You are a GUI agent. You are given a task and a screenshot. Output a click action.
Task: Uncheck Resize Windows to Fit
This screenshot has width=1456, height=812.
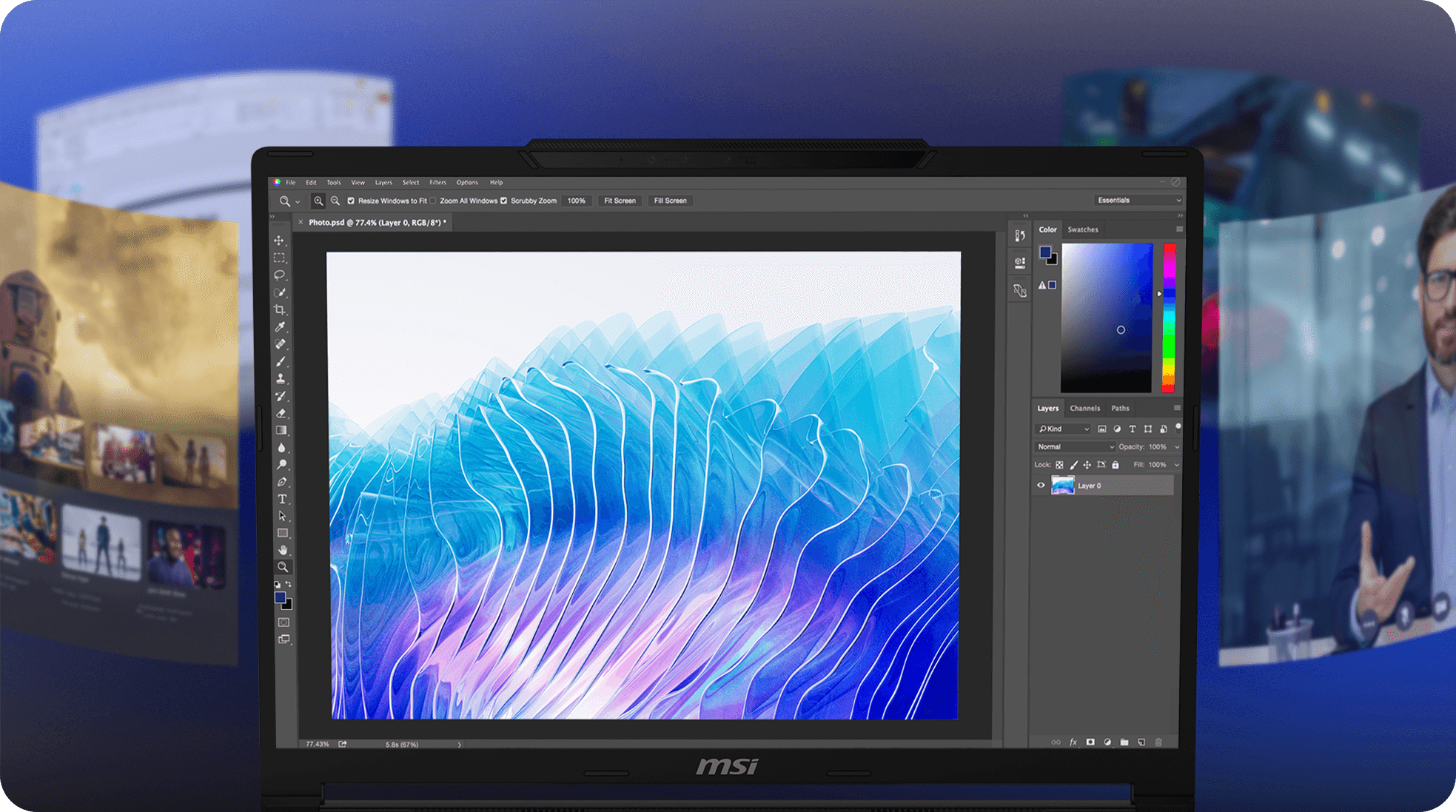click(351, 201)
